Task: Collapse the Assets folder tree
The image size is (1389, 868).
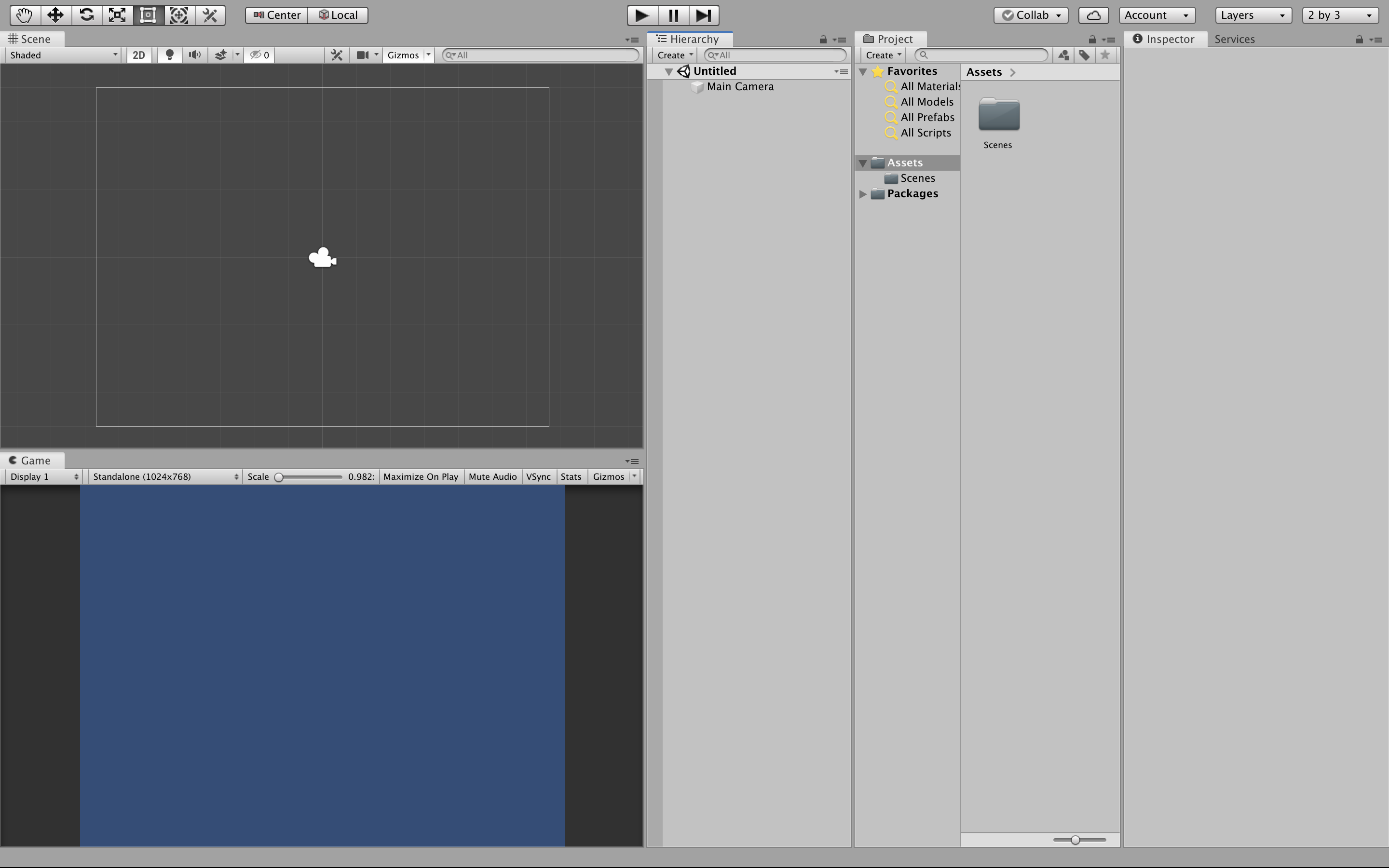Action: click(863, 163)
